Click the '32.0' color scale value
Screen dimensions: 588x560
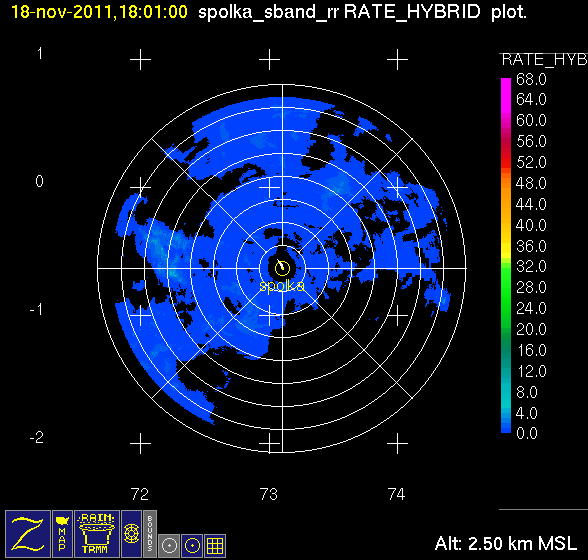click(531, 267)
